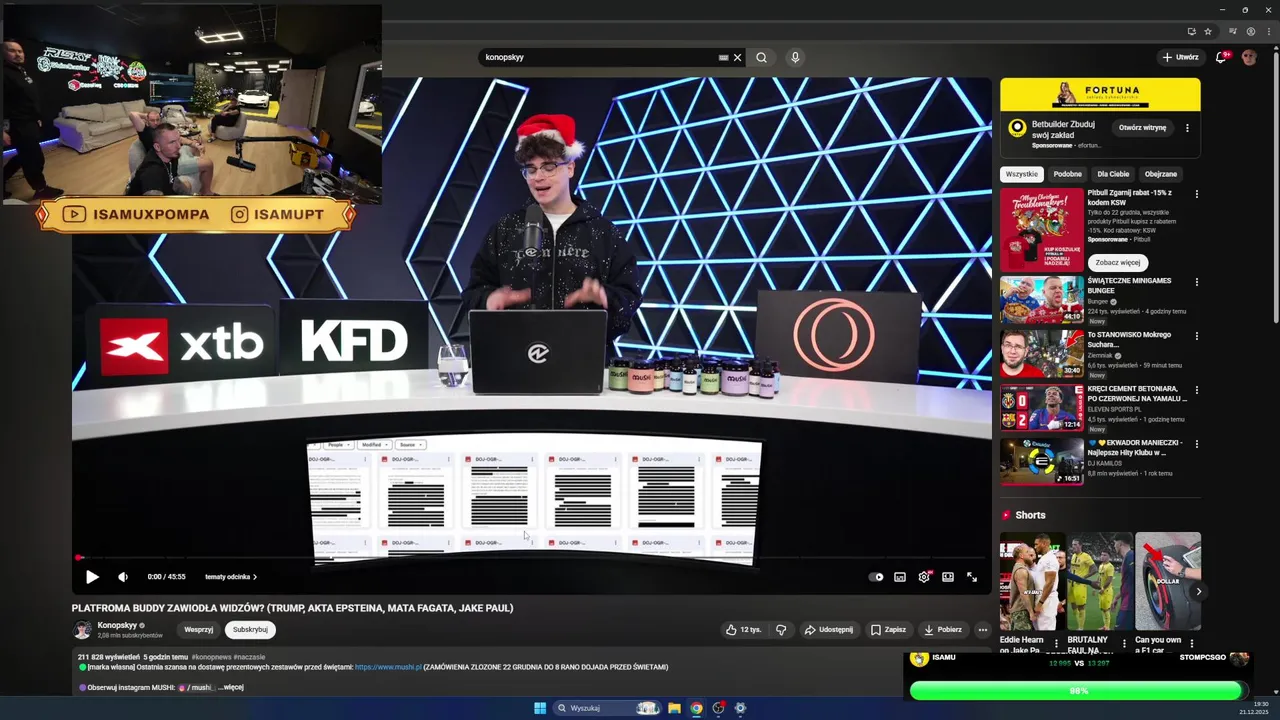Open the 'KRĘCI CEMENT BETONIARA' video thumbnail
This screenshot has width=1280, height=720.
tap(1042, 408)
